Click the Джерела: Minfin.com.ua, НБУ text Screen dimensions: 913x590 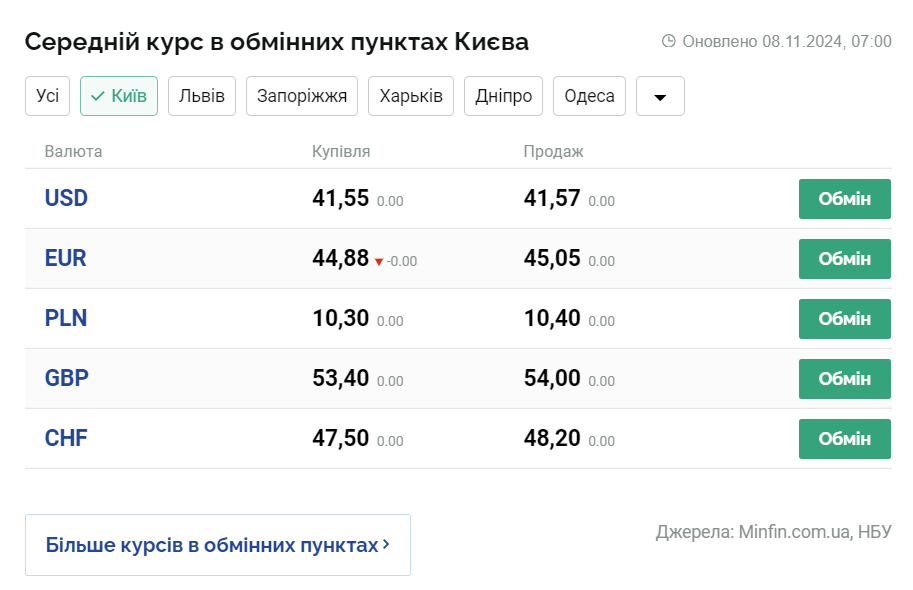pyautogui.click(x=773, y=532)
